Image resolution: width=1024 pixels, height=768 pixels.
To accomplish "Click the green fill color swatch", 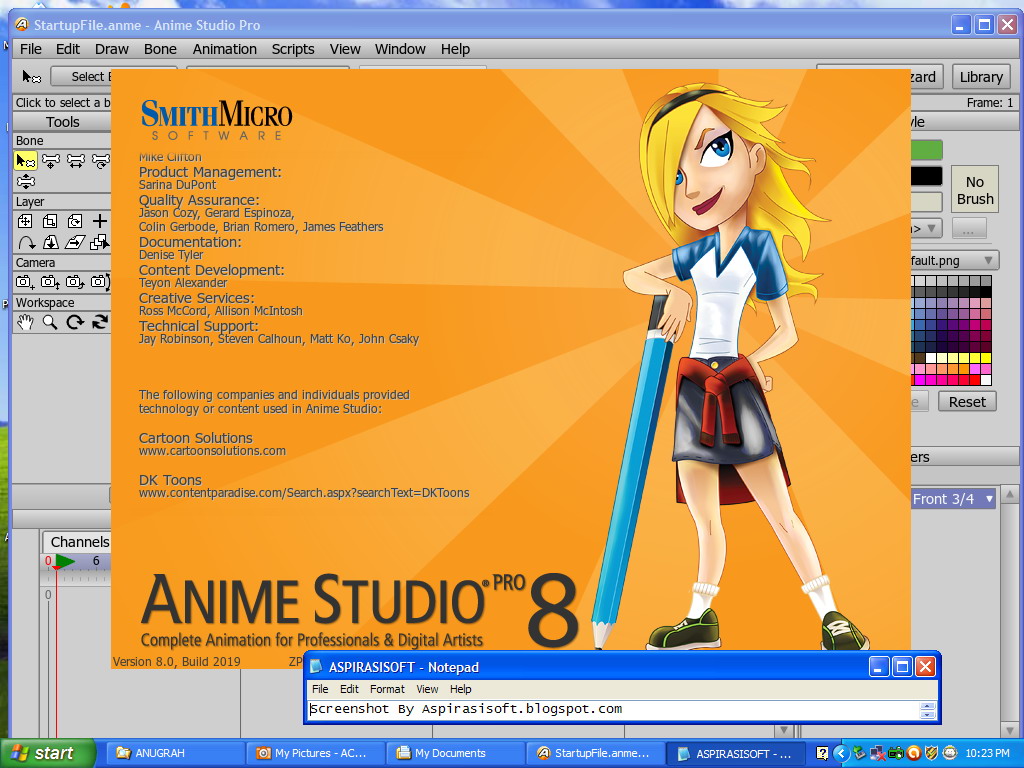I will (x=927, y=150).
